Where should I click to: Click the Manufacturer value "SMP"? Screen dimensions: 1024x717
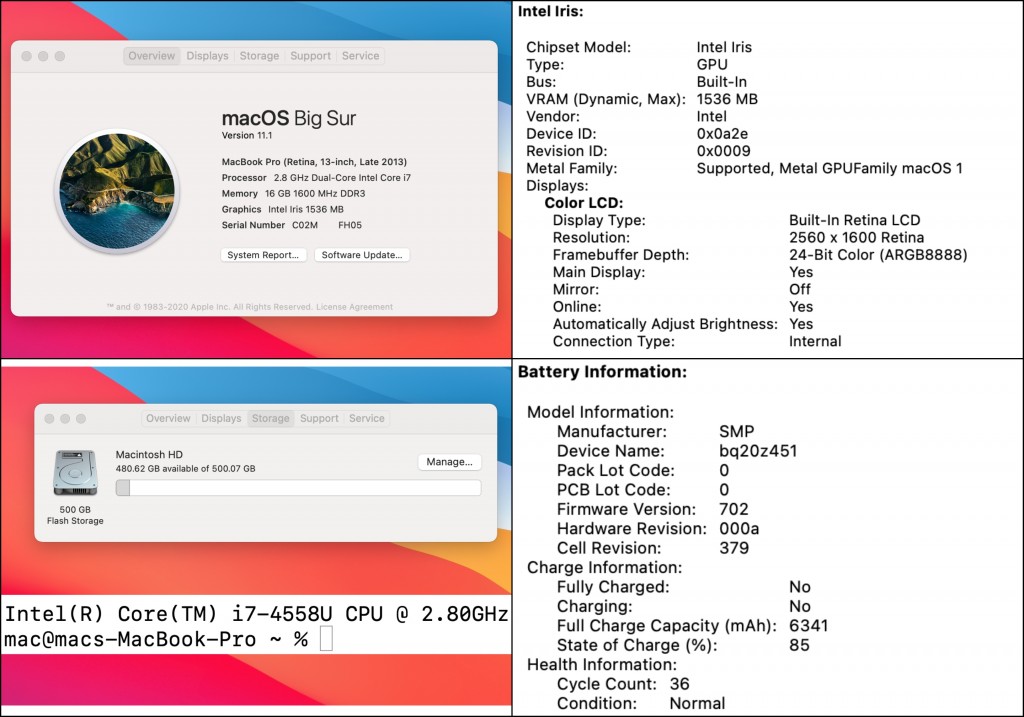737,431
